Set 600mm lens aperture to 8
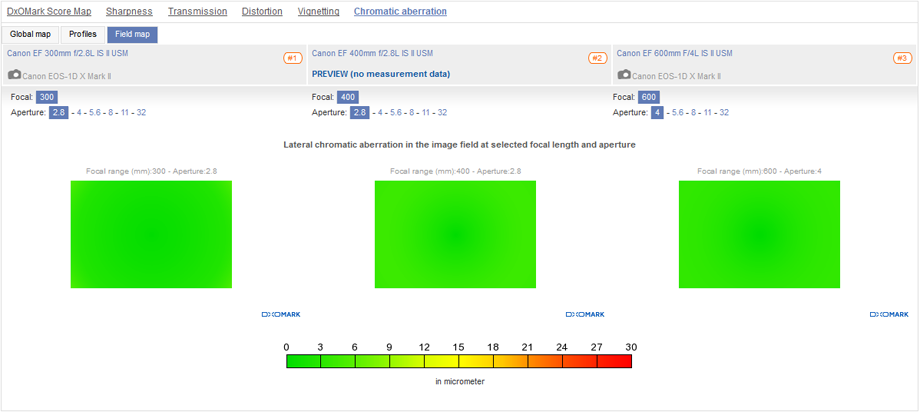920x412 pixels. point(694,113)
